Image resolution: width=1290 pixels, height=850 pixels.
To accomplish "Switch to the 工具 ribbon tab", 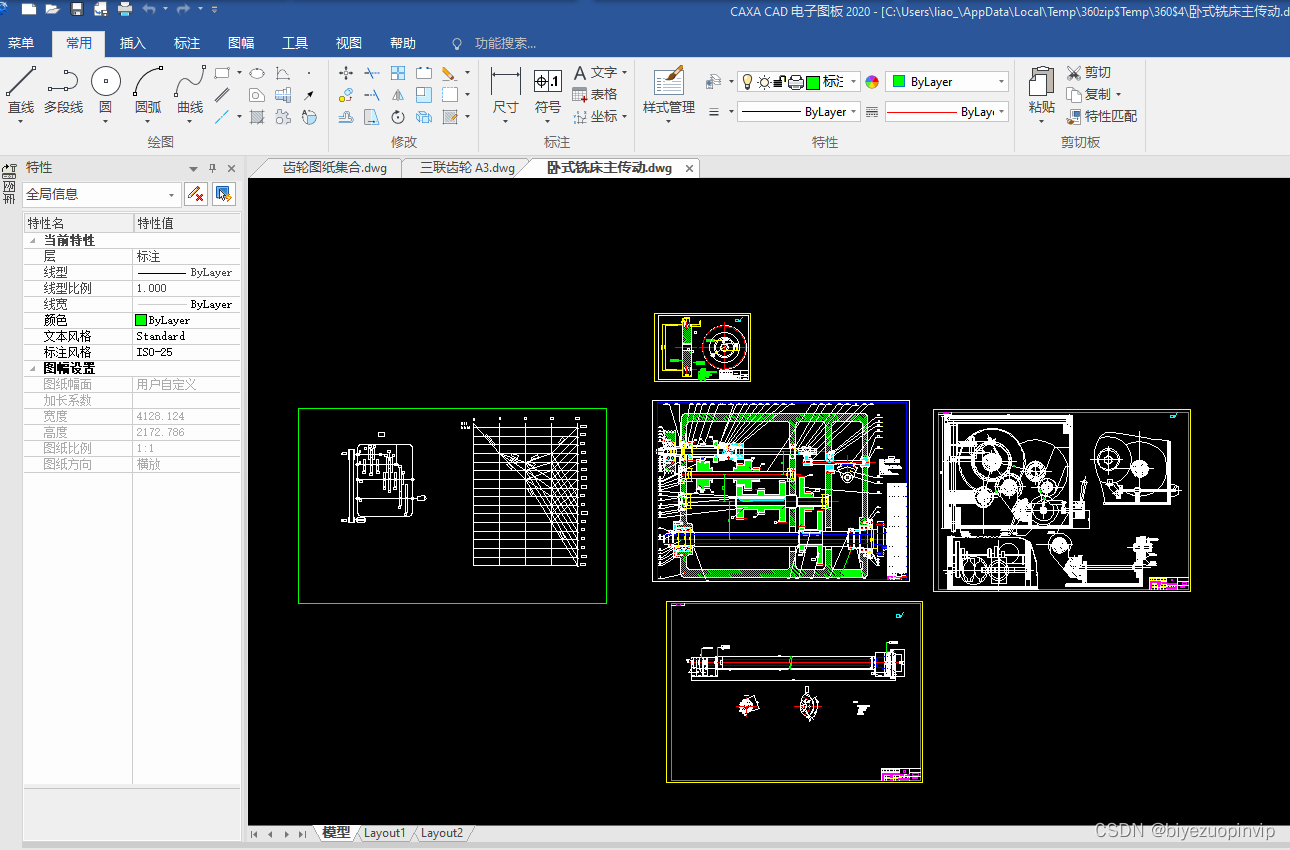I will tap(295, 43).
